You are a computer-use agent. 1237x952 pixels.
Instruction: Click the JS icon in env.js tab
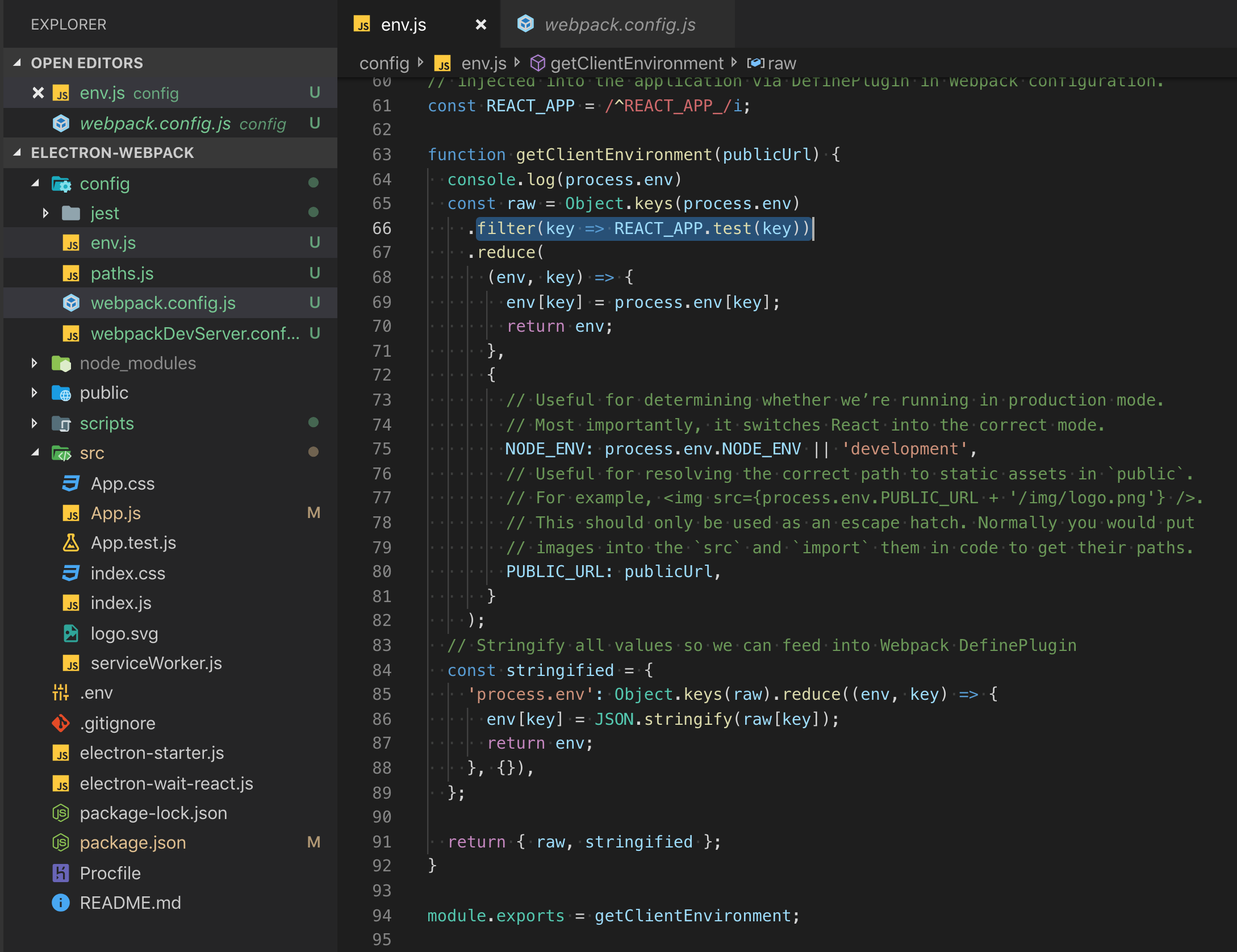click(362, 24)
